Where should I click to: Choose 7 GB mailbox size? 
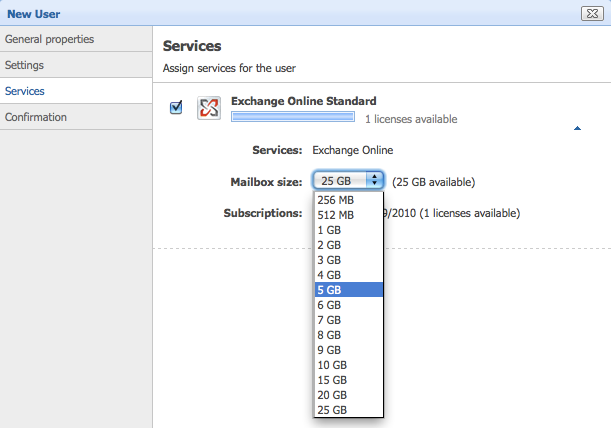click(349, 320)
